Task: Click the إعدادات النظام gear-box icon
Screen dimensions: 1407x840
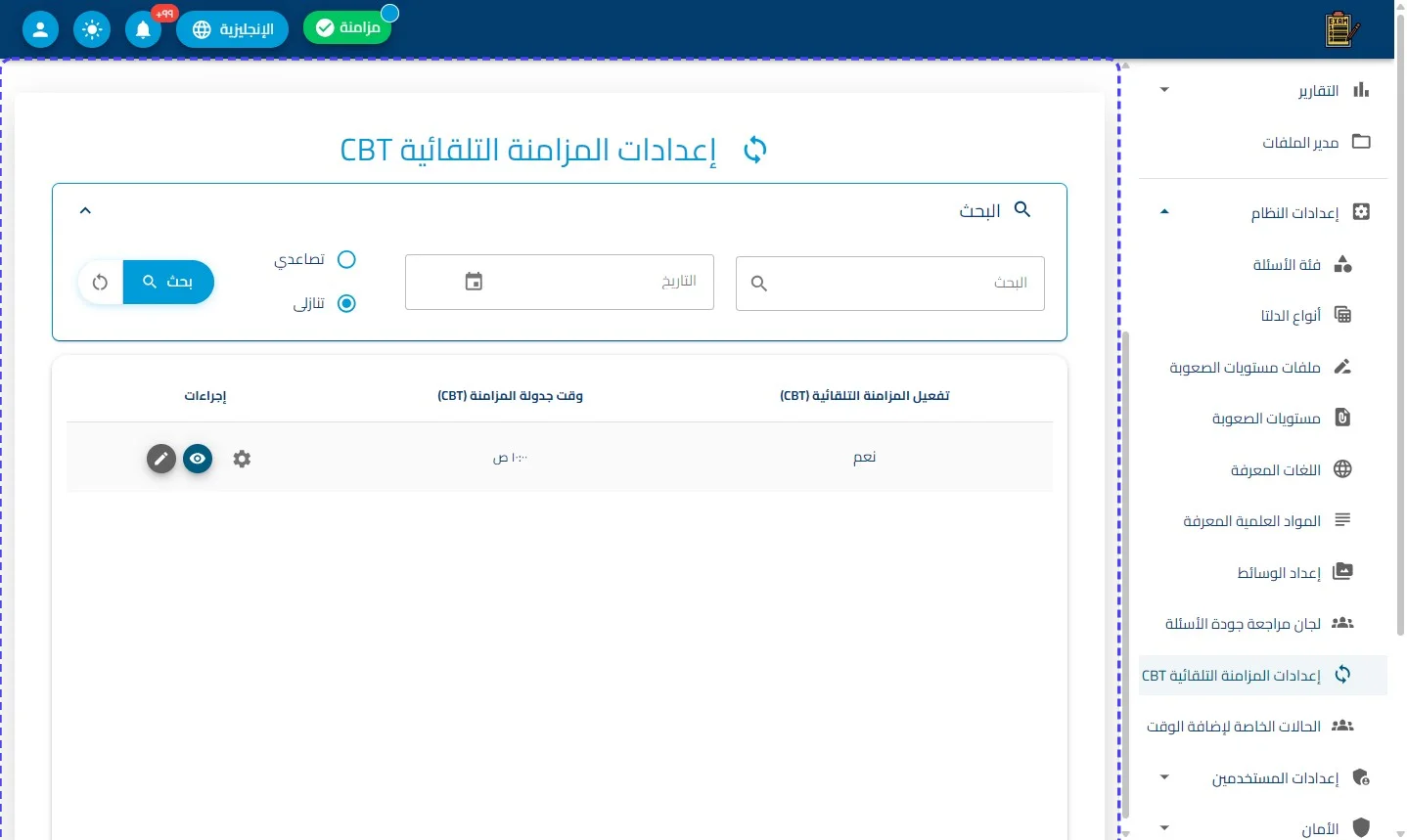Action: [x=1361, y=212]
